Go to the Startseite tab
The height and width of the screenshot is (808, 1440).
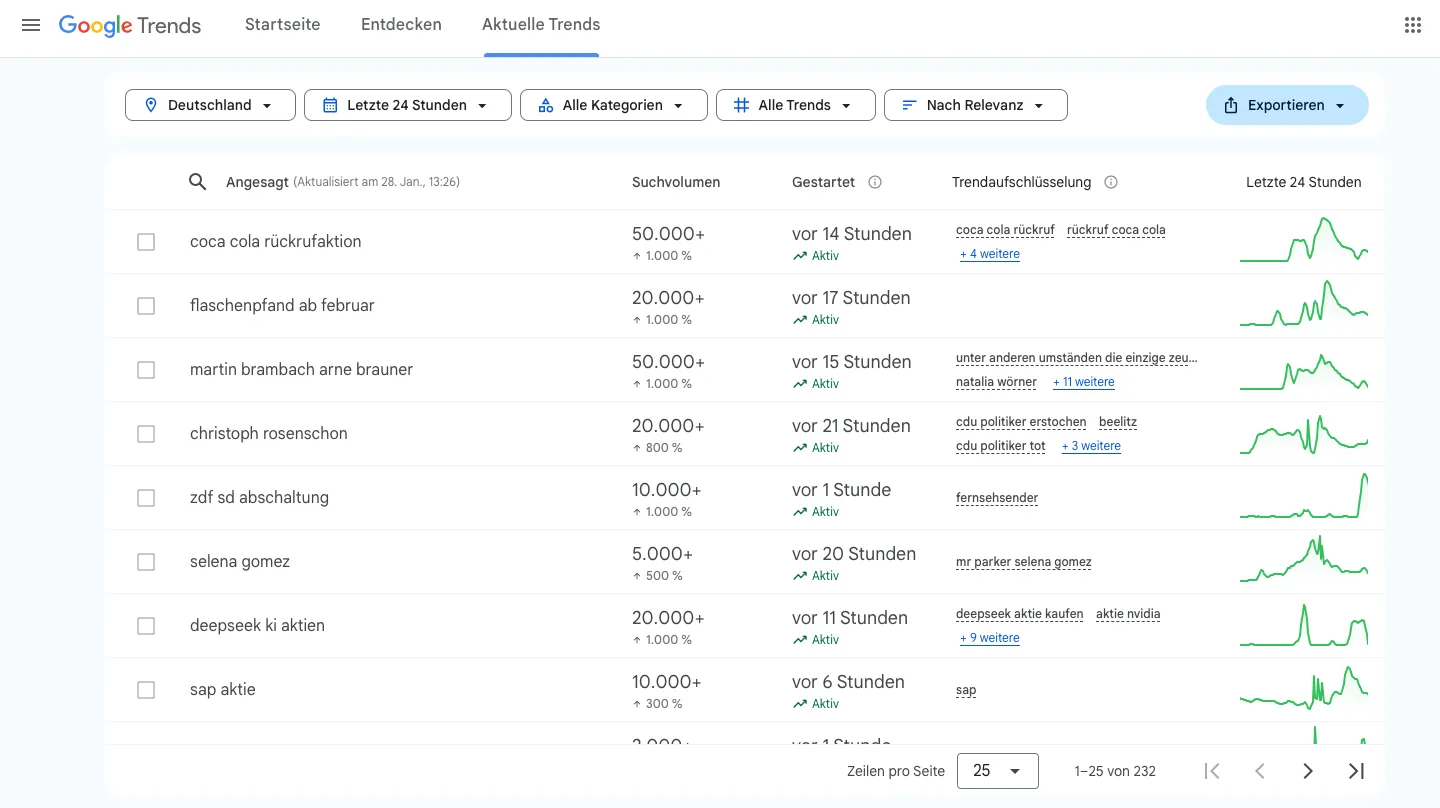(x=283, y=25)
